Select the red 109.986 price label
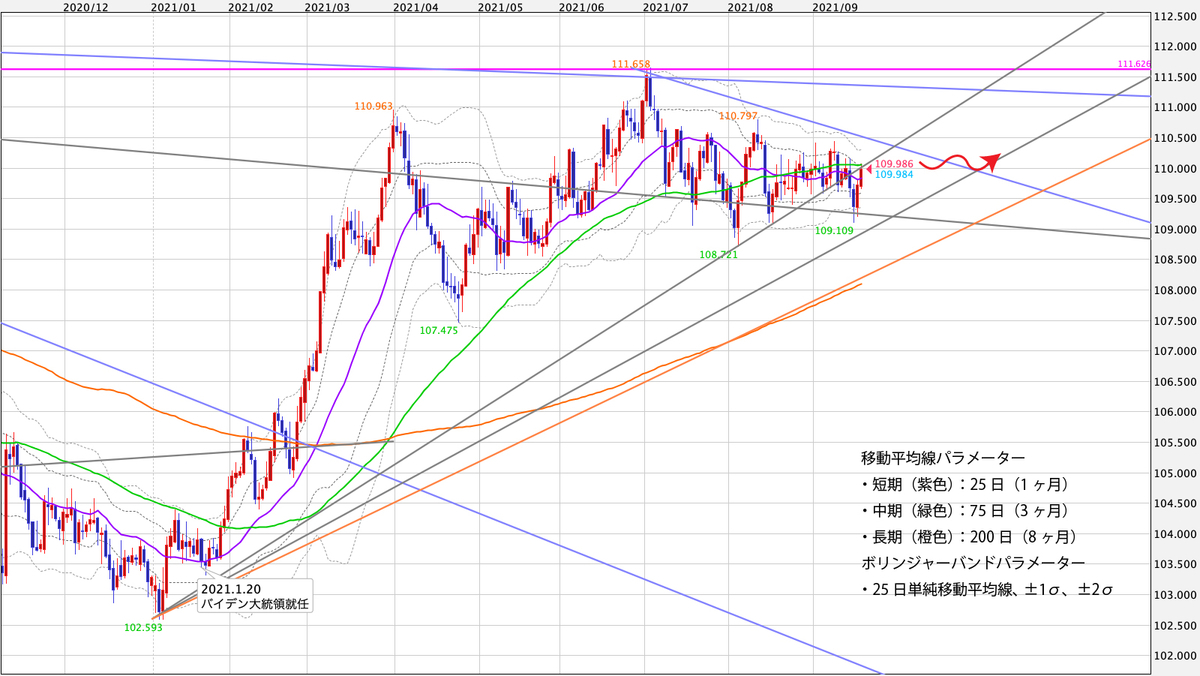Image resolution: width=1200 pixels, height=676 pixels. point(894,163)
